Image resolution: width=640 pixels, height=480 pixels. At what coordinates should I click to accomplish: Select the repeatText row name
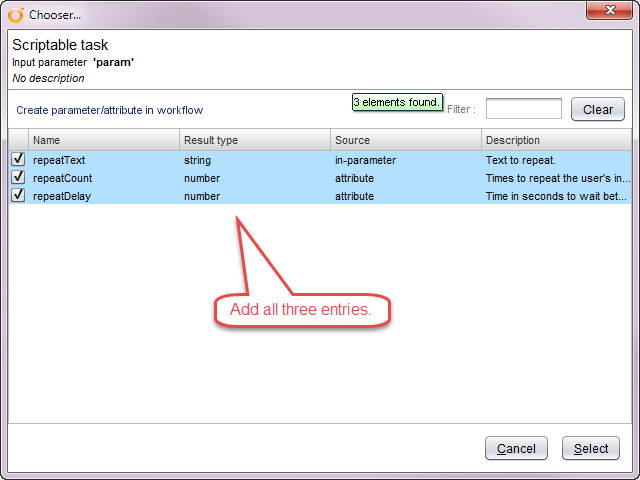tap(61, 160)
